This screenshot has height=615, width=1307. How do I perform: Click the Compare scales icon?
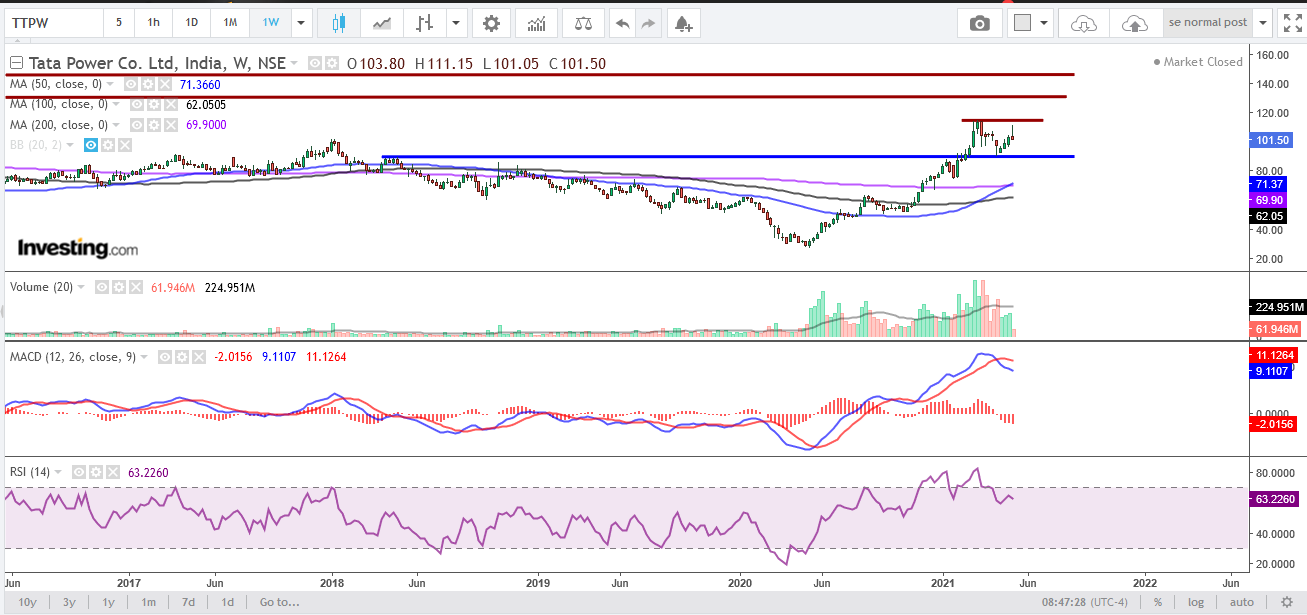pyautogui.click(x=582, y=22)
